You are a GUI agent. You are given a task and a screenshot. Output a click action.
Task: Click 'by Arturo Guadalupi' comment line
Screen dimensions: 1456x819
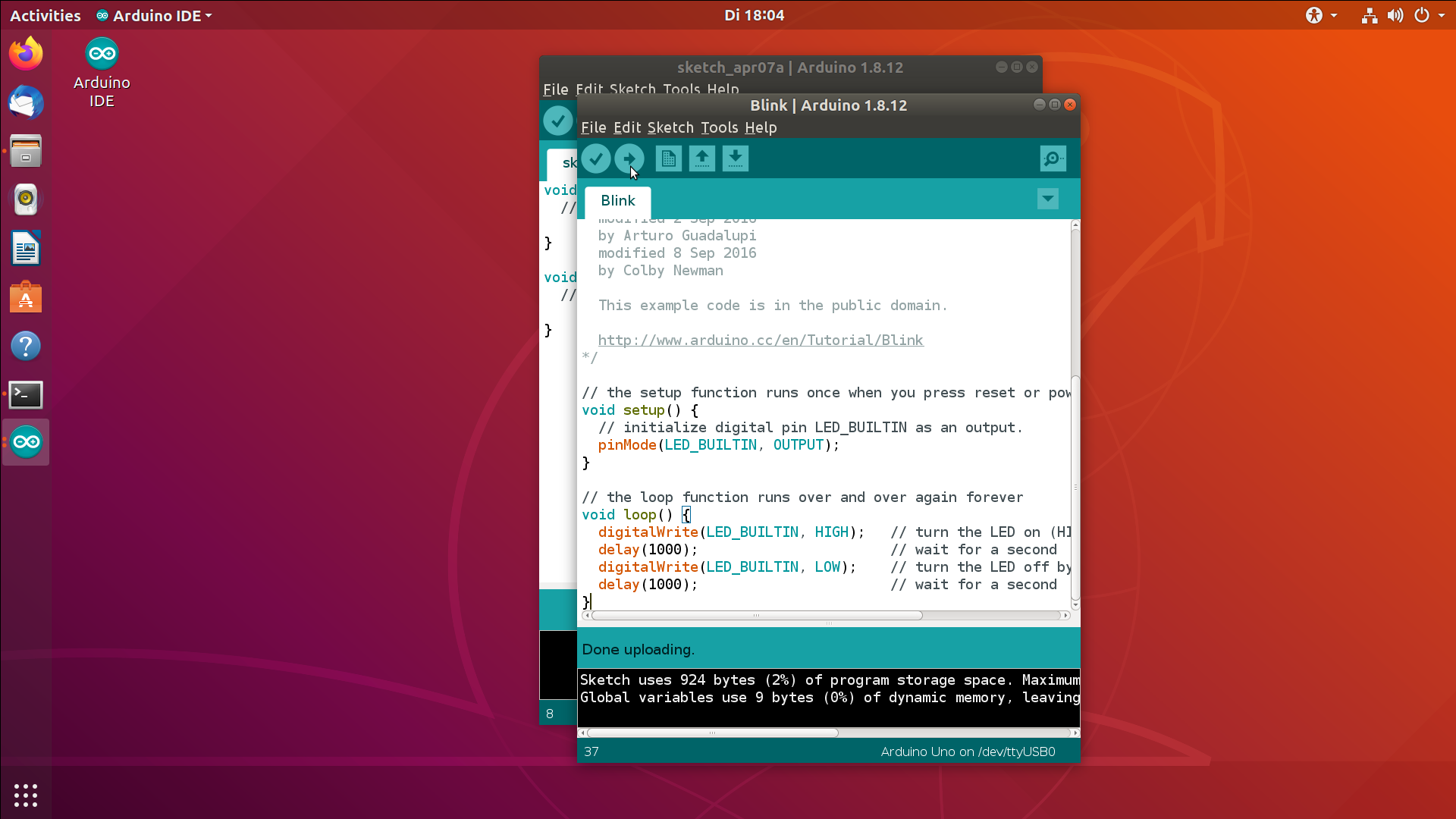676,236
